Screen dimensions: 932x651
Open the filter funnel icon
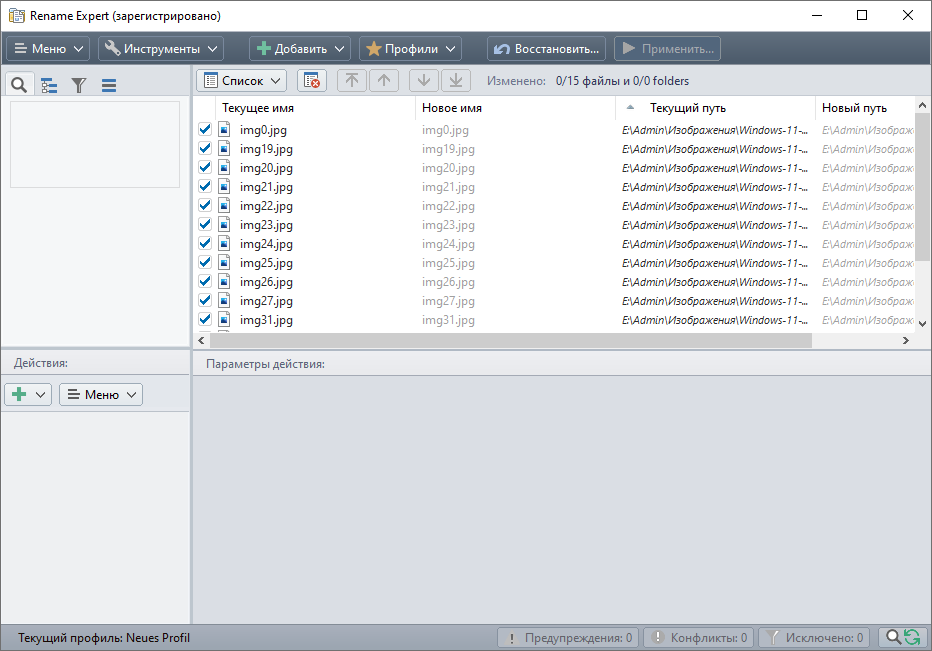click(78, 84)
